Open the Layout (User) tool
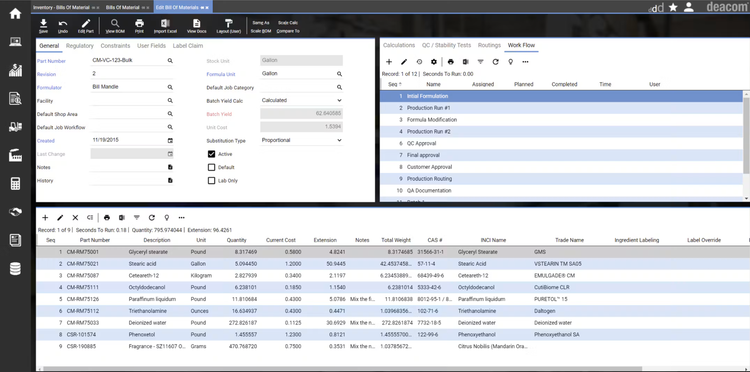This screenshot has height=372, width=750. [229, 23]
